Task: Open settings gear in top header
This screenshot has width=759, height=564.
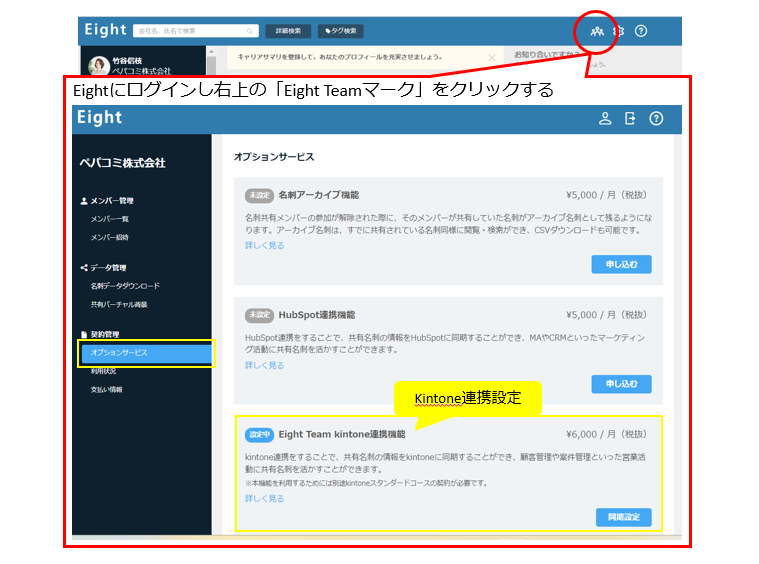Action: point(619,31)
